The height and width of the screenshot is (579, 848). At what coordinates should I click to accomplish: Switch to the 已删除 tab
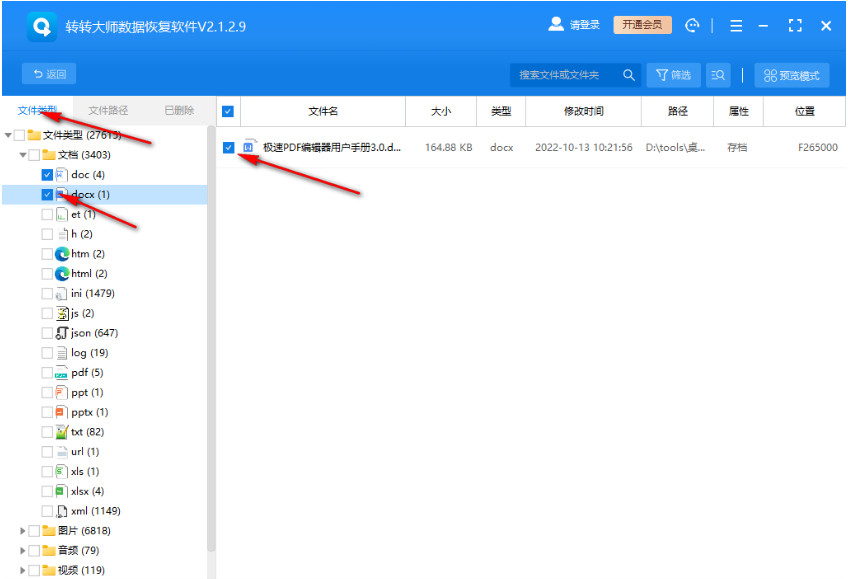[x=179, y=111]
